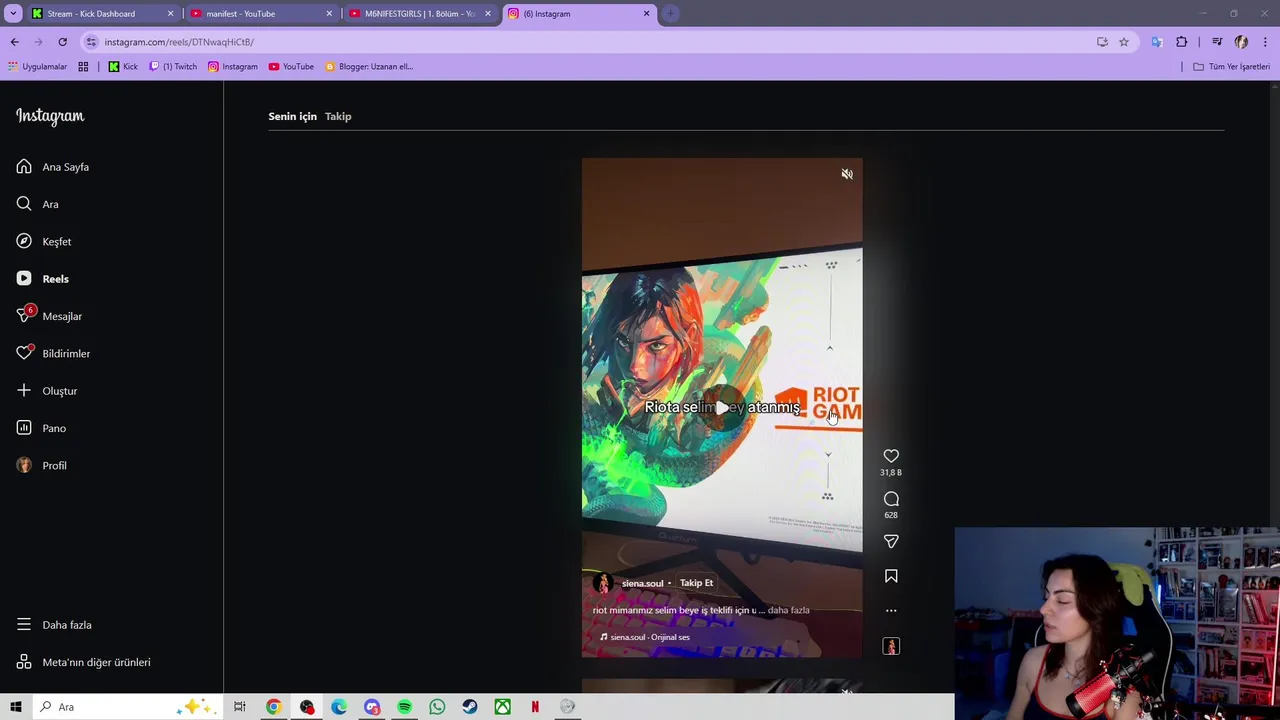Click Oluştur to create a post
This screenshot has height=720, width=1280.
point(47,391)
